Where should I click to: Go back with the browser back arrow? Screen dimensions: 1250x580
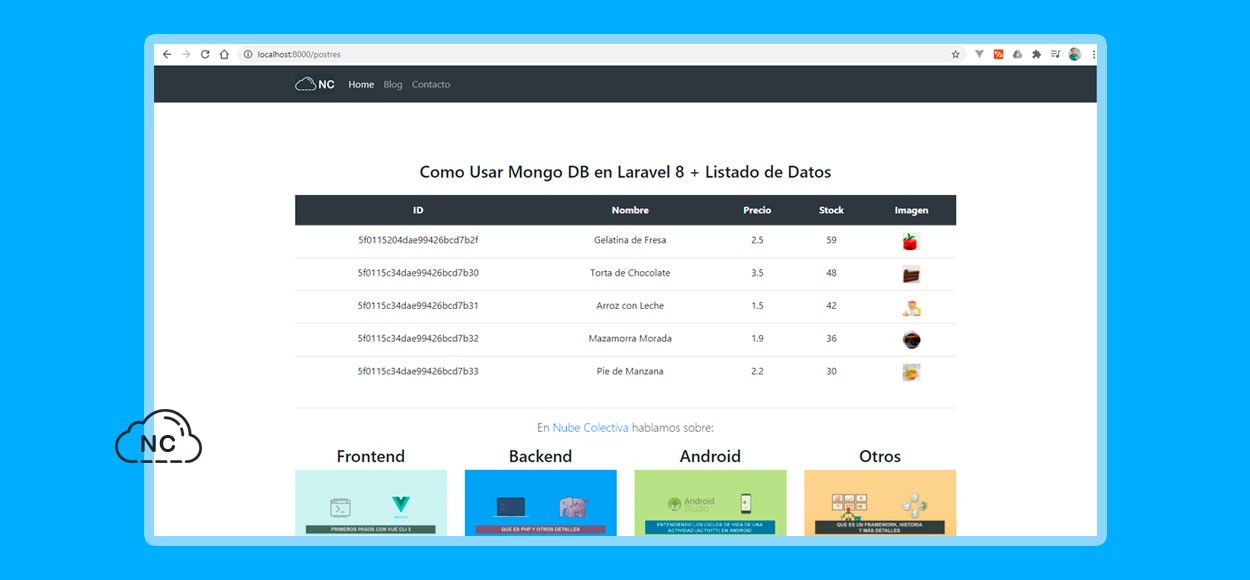[x=167, y=54]
